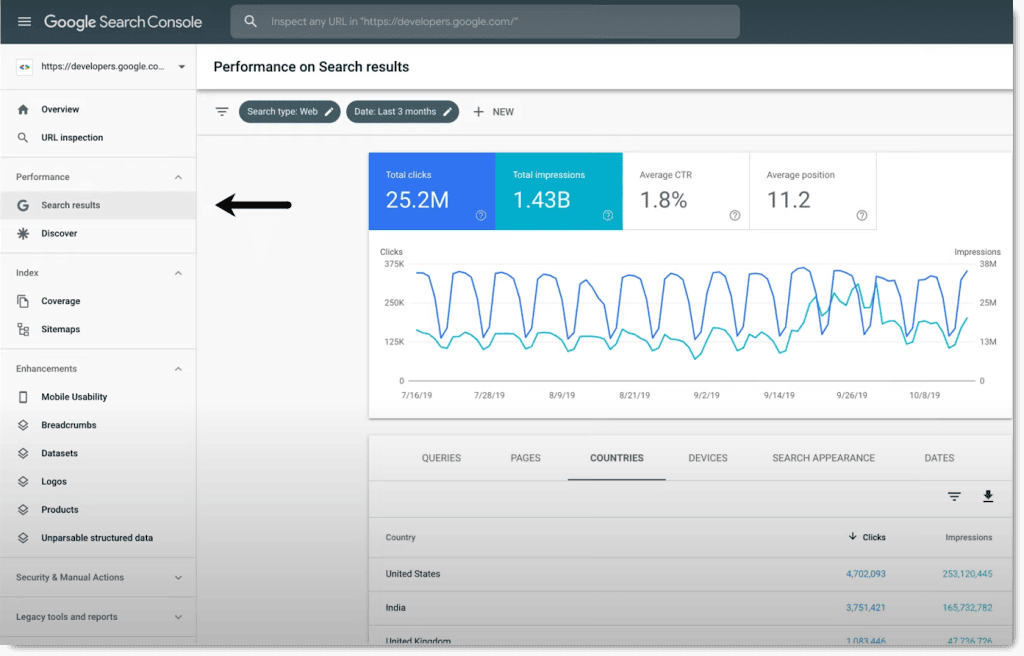
Task: Open the Search type: Web filter chip
Action: pyautogui.click(x=289, y=112)
